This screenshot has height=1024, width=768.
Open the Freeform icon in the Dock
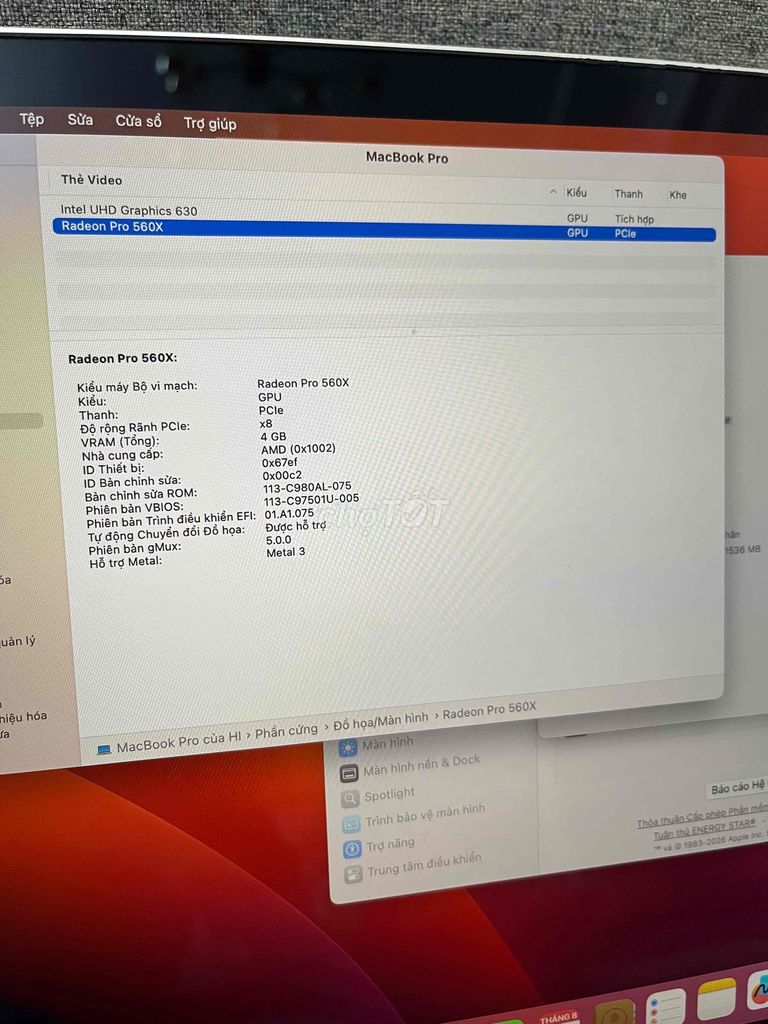click(x=758, y=991)
